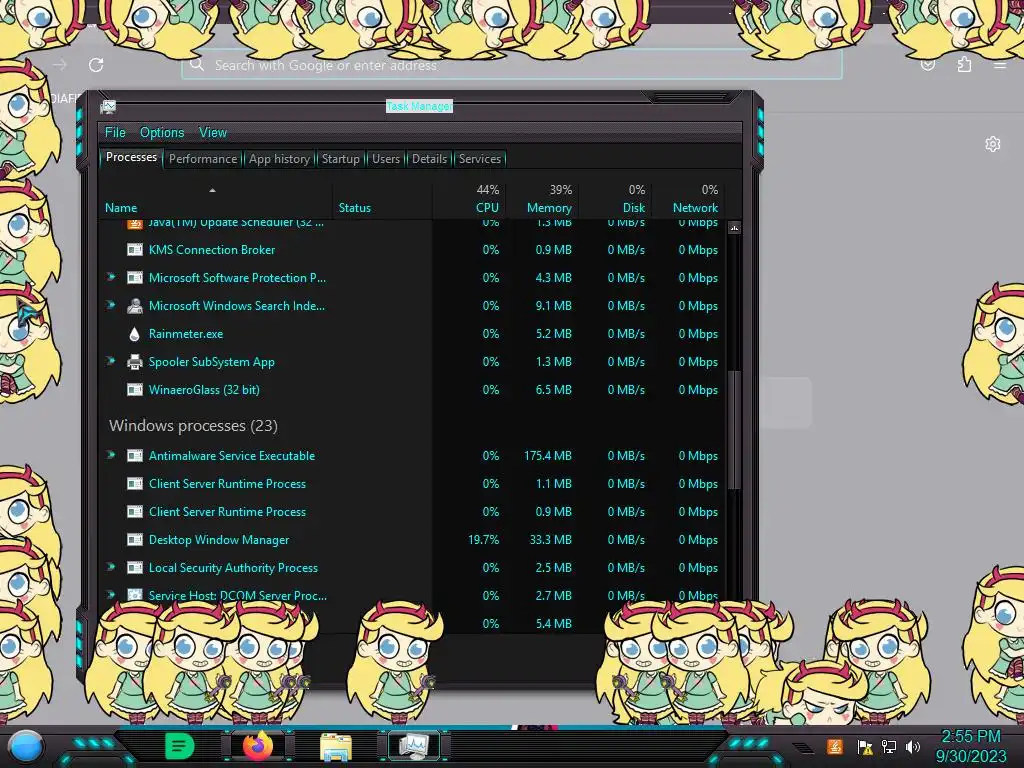Open the File menu in Task Manager
Screen dimensions: 1024x768
115,133
